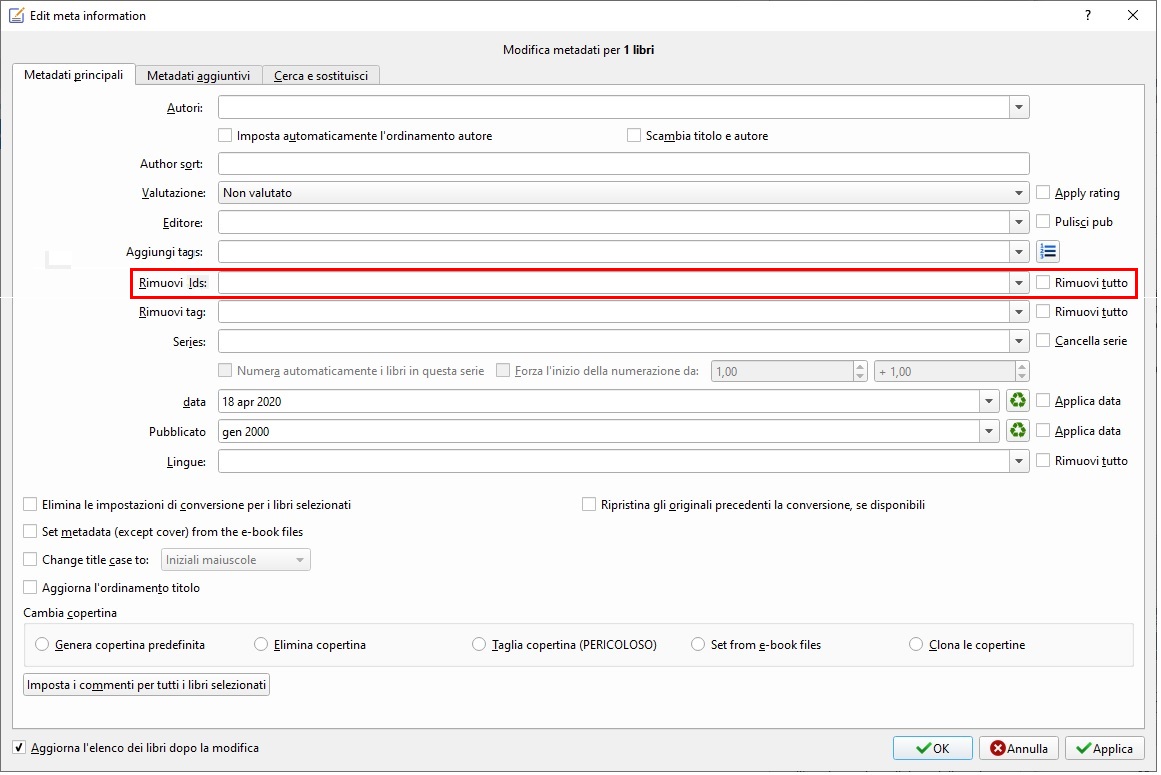Click into the Author sort text field
This screenshot has height=775, width=1161.
coord(623,164)
